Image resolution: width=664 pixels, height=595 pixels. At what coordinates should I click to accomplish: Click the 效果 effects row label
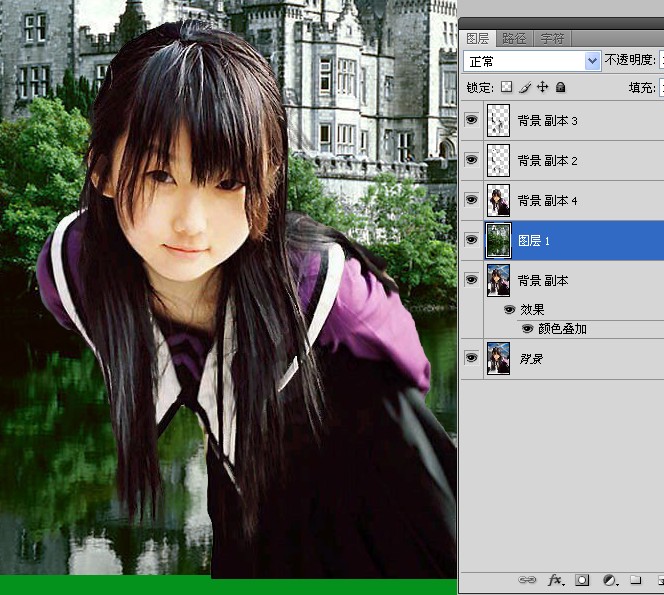(532, 310)
